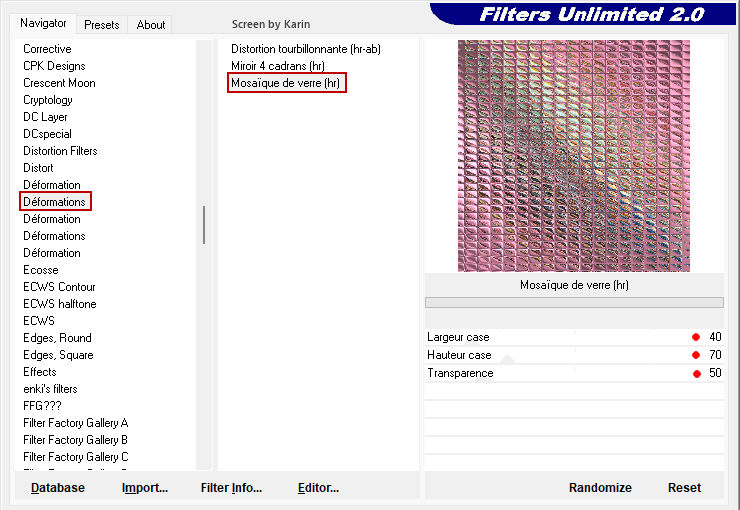Open the filter Editor...
740x510 pixels.
point(318,488)
